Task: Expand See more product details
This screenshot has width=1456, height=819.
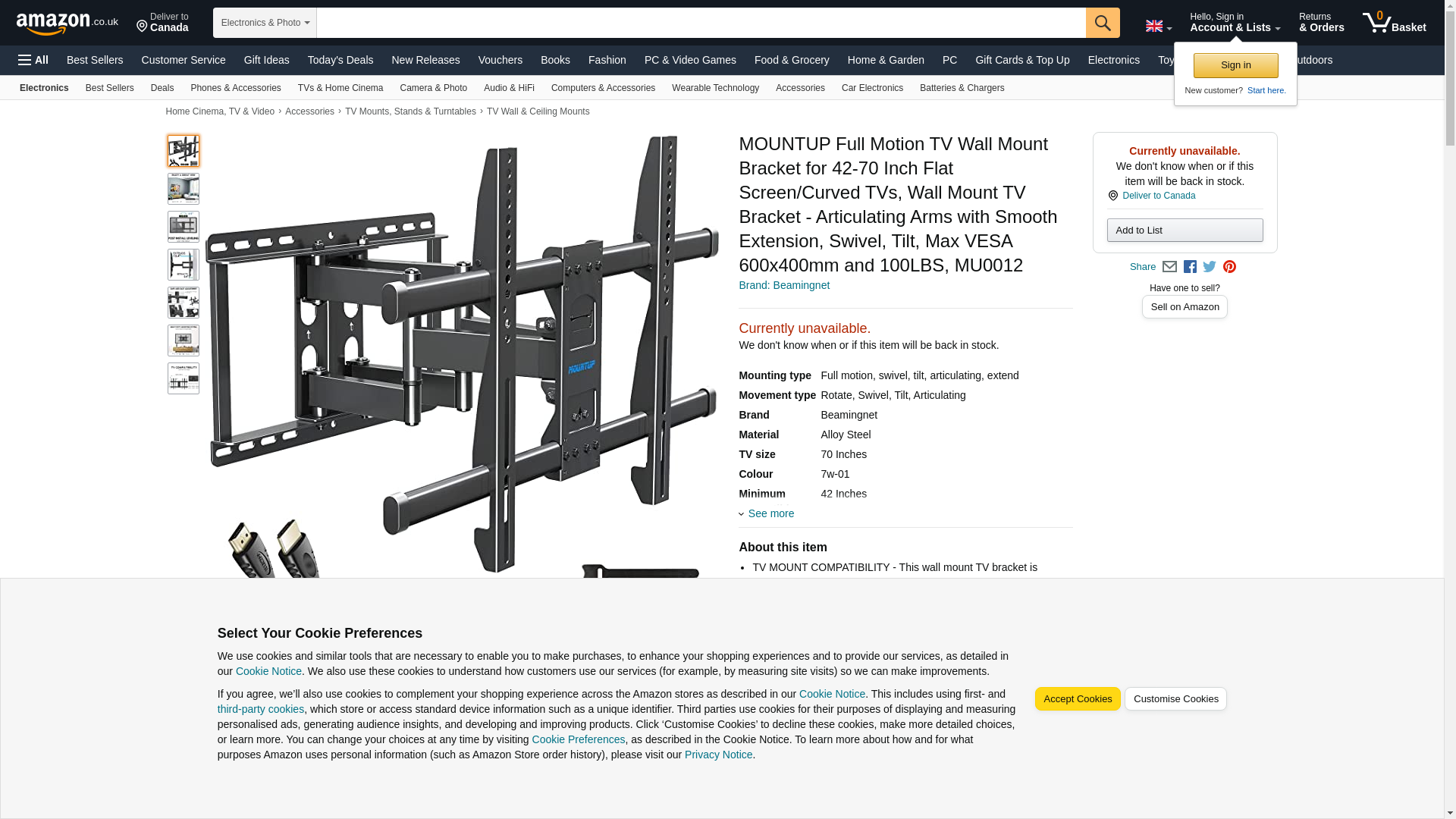Action: coord(767,513)
